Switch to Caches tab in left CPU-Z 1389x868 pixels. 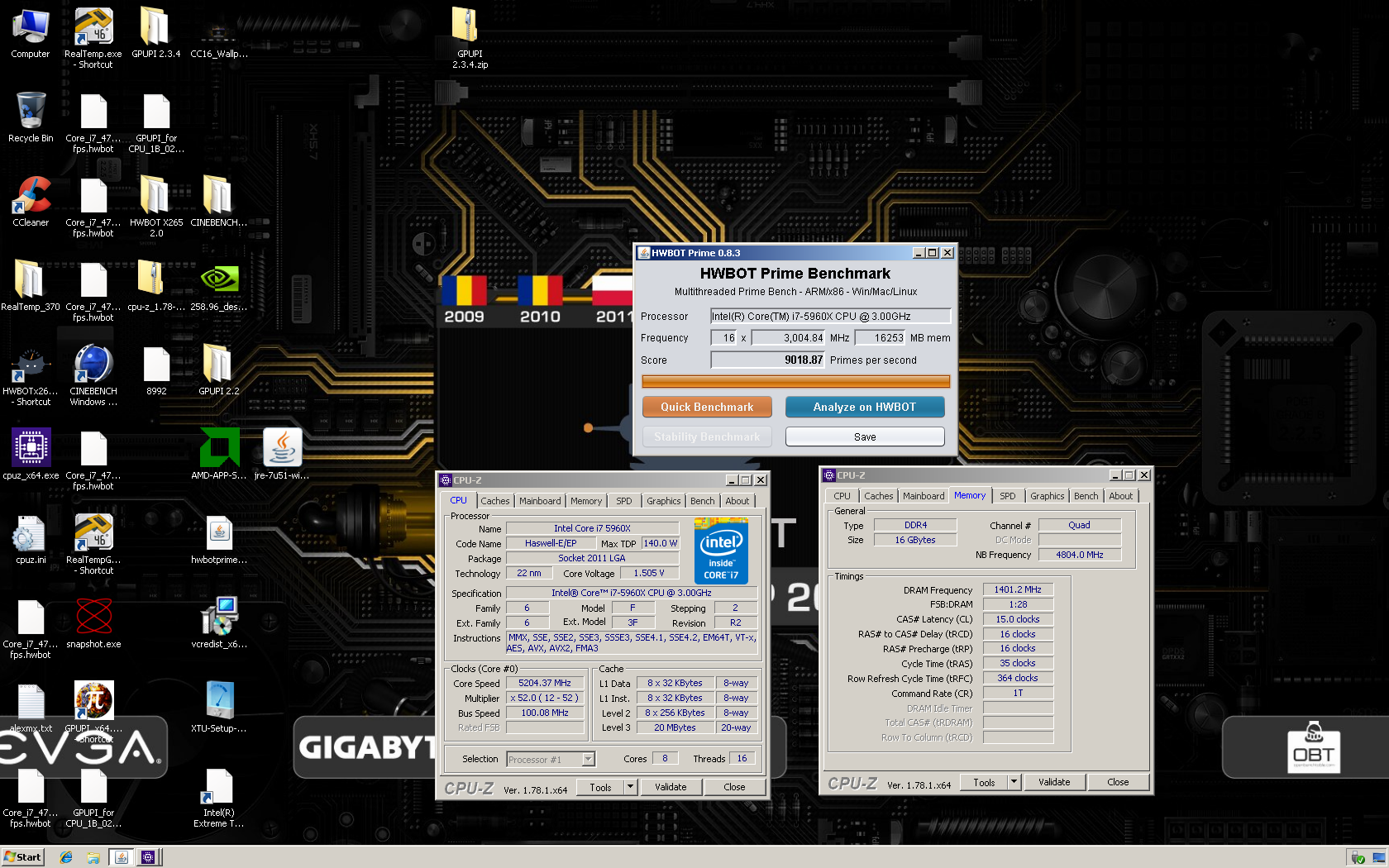tap(495, 501)
